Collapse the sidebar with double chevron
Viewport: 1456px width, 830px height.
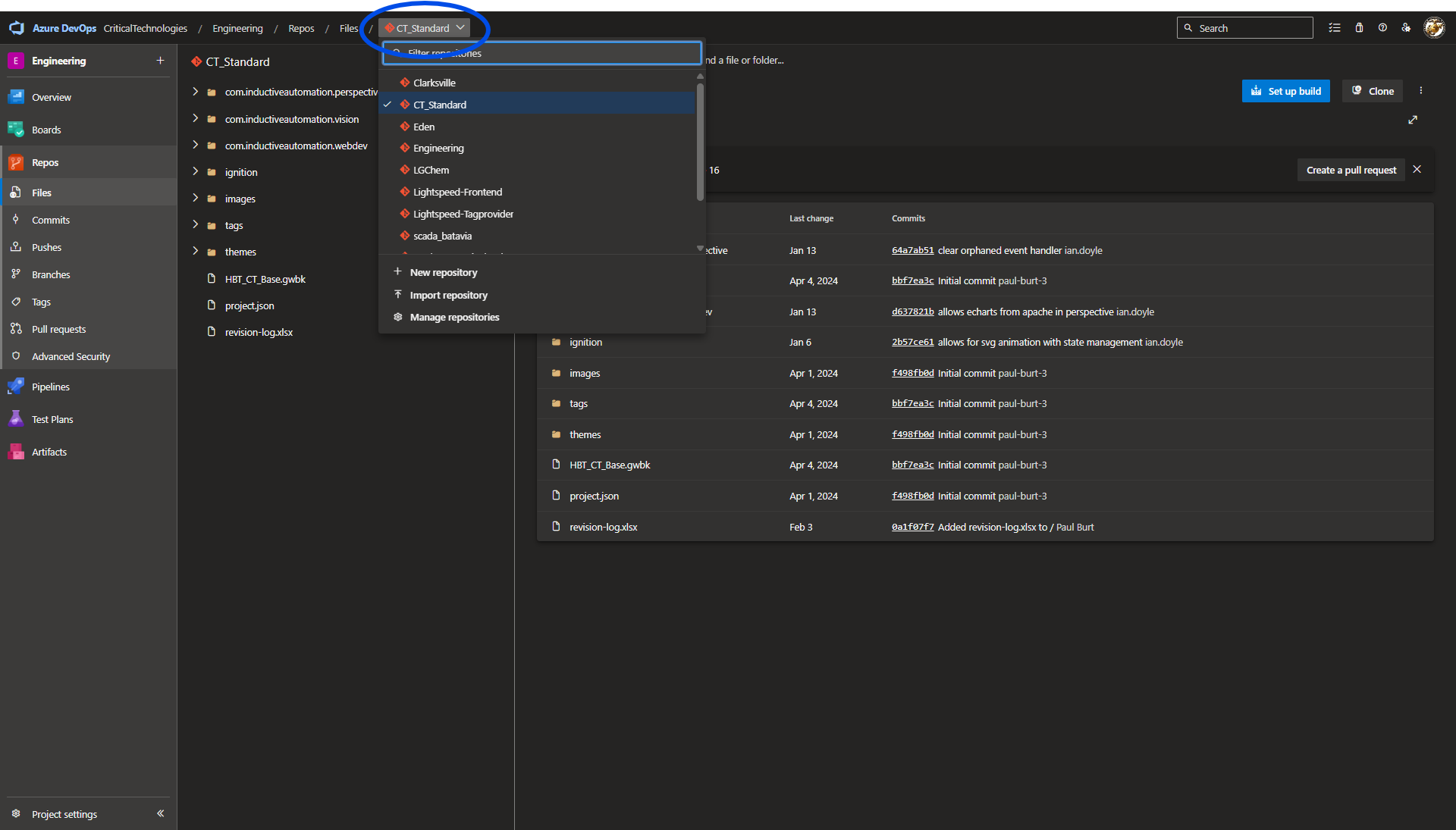tap(160, 813)
